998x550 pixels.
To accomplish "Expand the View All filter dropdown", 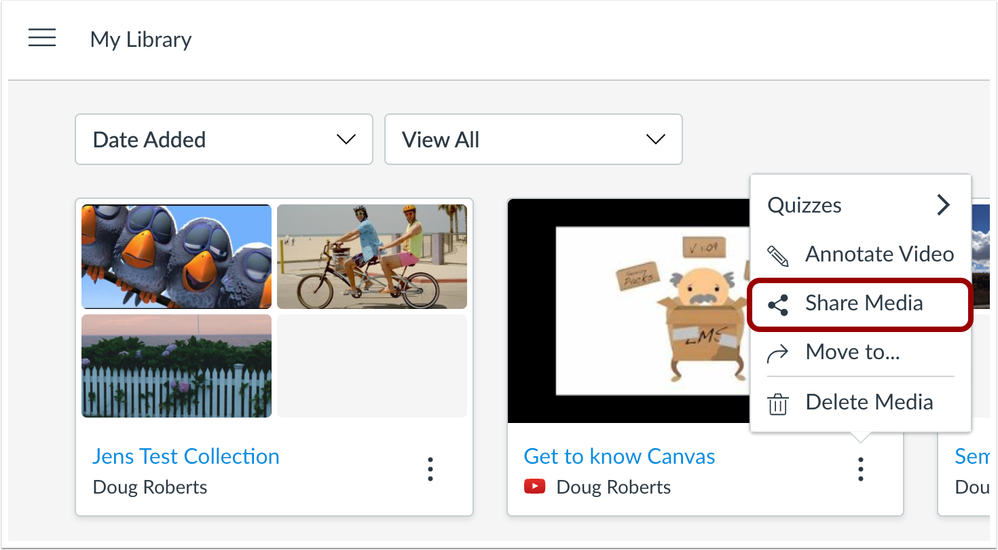I will coord(533,140).
